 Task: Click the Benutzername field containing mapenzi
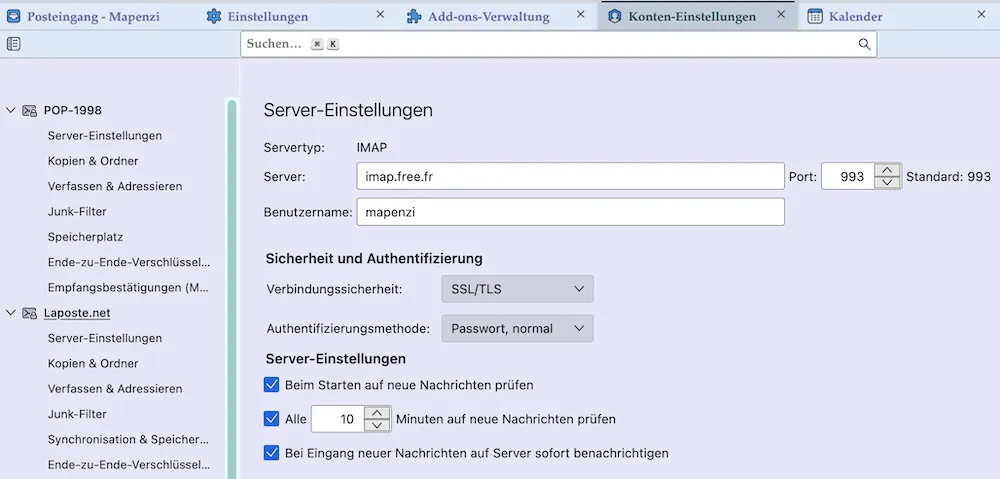tap(570, 212)
